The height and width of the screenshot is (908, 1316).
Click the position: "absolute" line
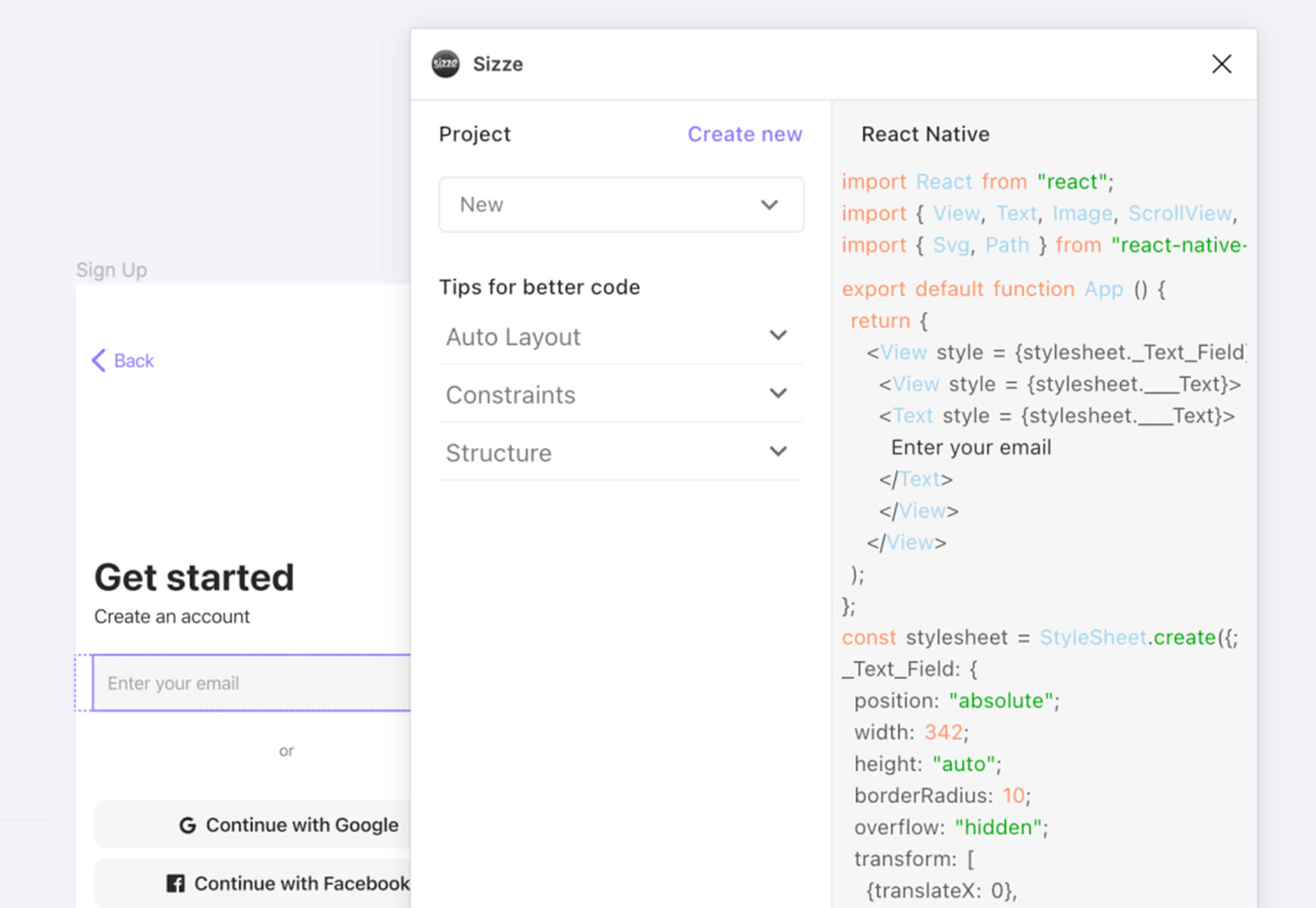[957, 700]
